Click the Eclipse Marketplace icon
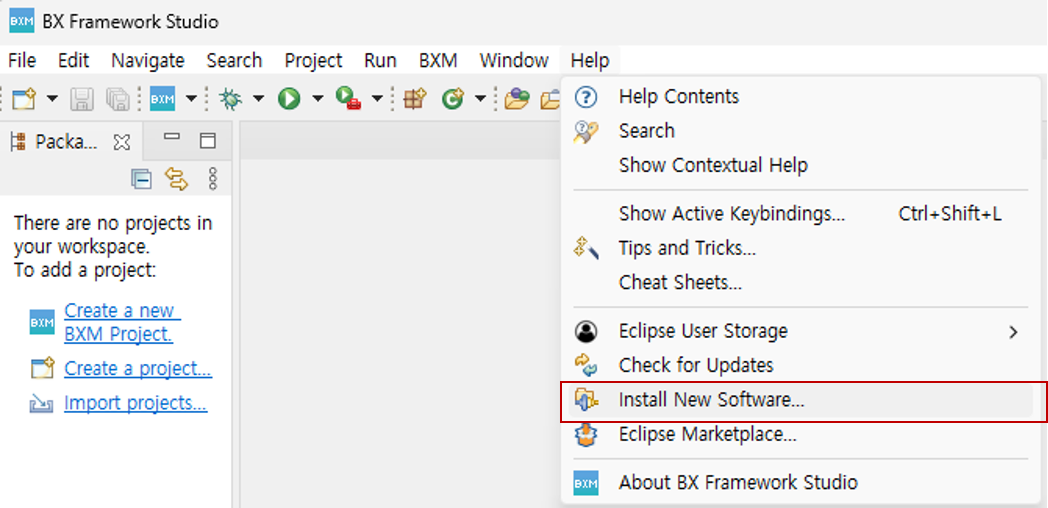 pos(586,435)
